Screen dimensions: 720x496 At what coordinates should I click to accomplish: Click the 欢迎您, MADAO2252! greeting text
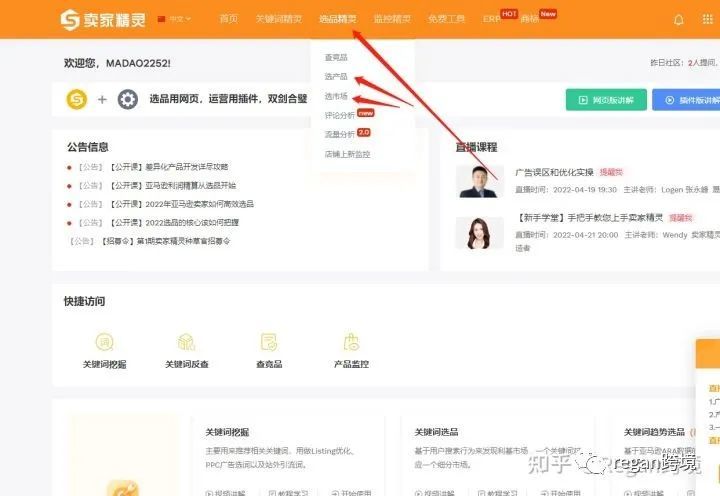pyautogui.click(x=117, y=63)
